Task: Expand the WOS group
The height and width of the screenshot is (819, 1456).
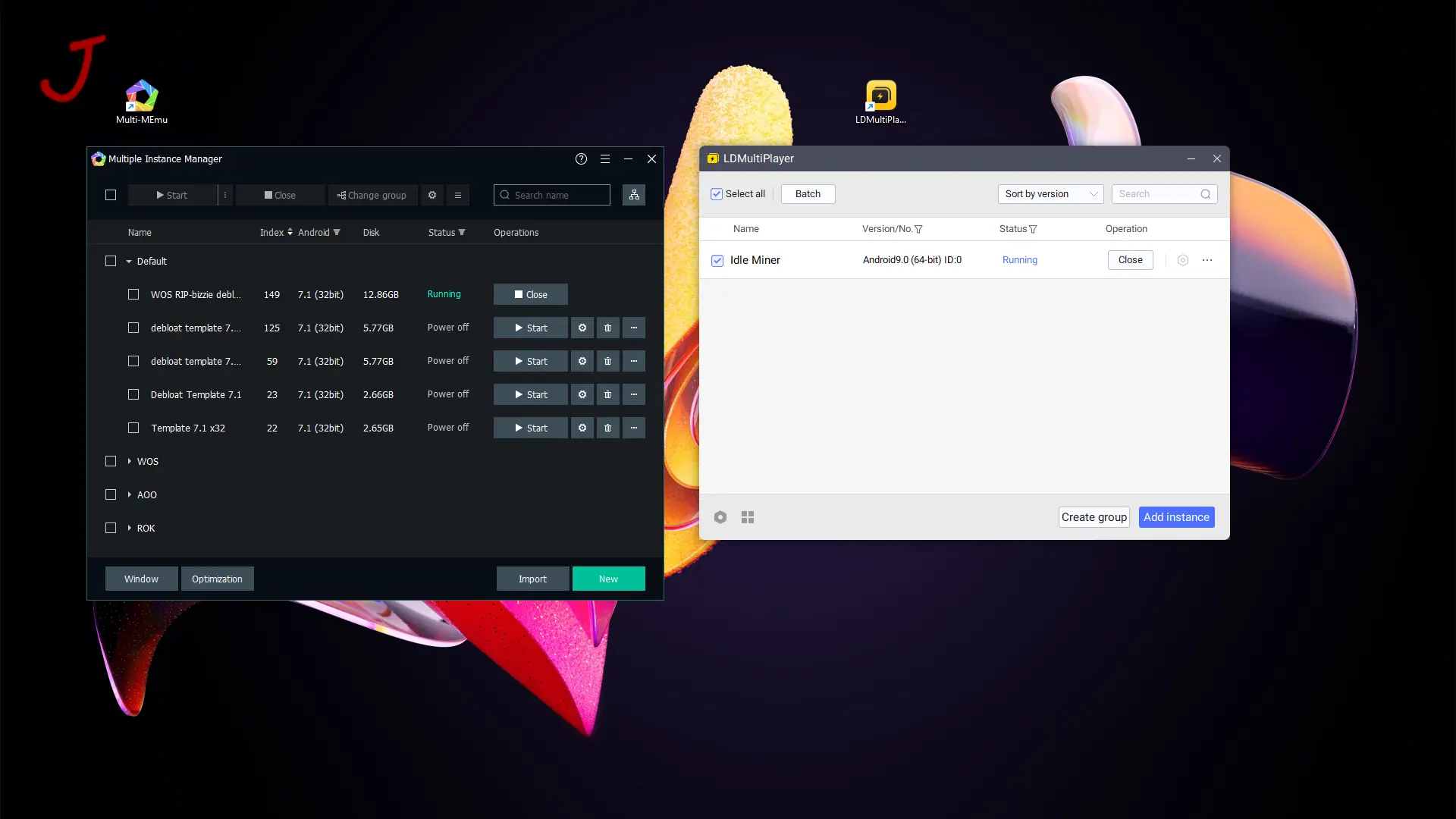Action: point(129,461)
